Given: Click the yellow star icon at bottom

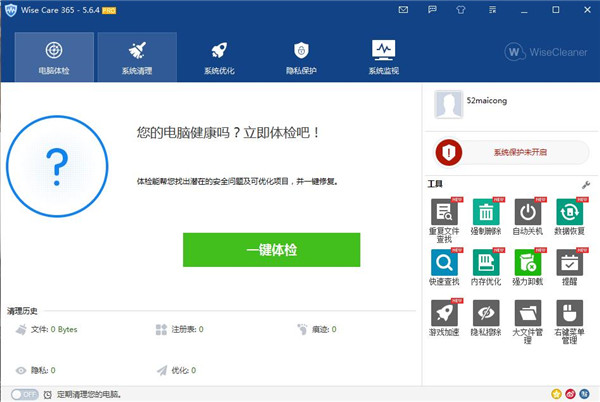Looking at the screenshot, I should coord(556,394).
